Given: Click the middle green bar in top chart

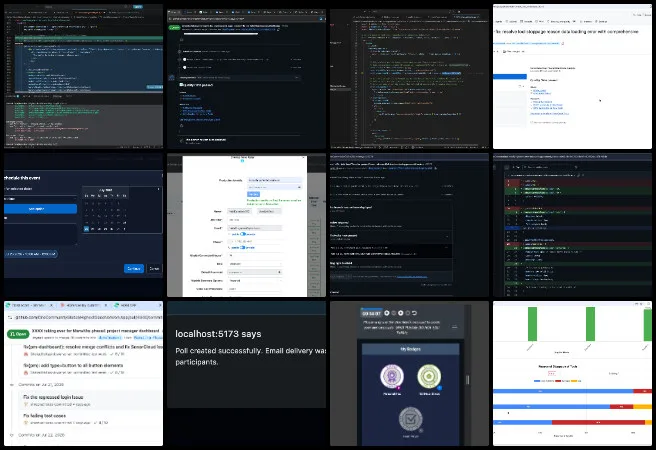Looking at the screenshot, I should tap(590, 324).
